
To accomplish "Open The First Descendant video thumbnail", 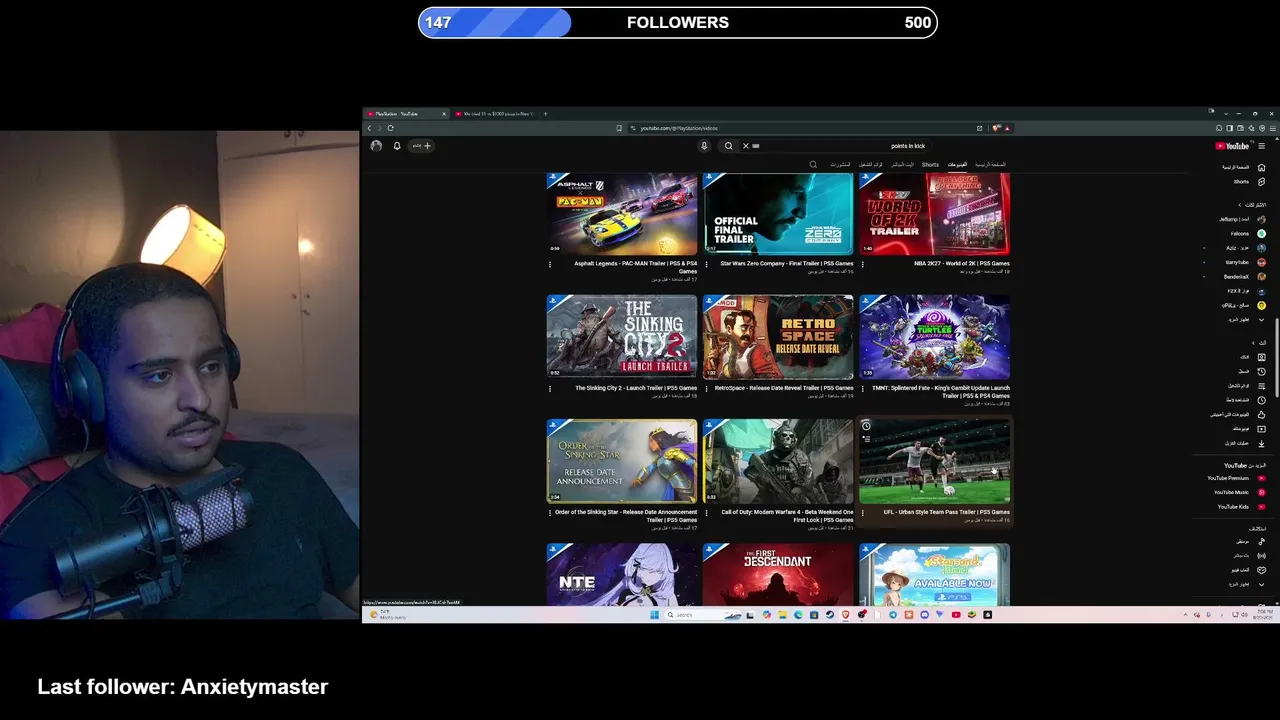I will [x=778, y=575].
